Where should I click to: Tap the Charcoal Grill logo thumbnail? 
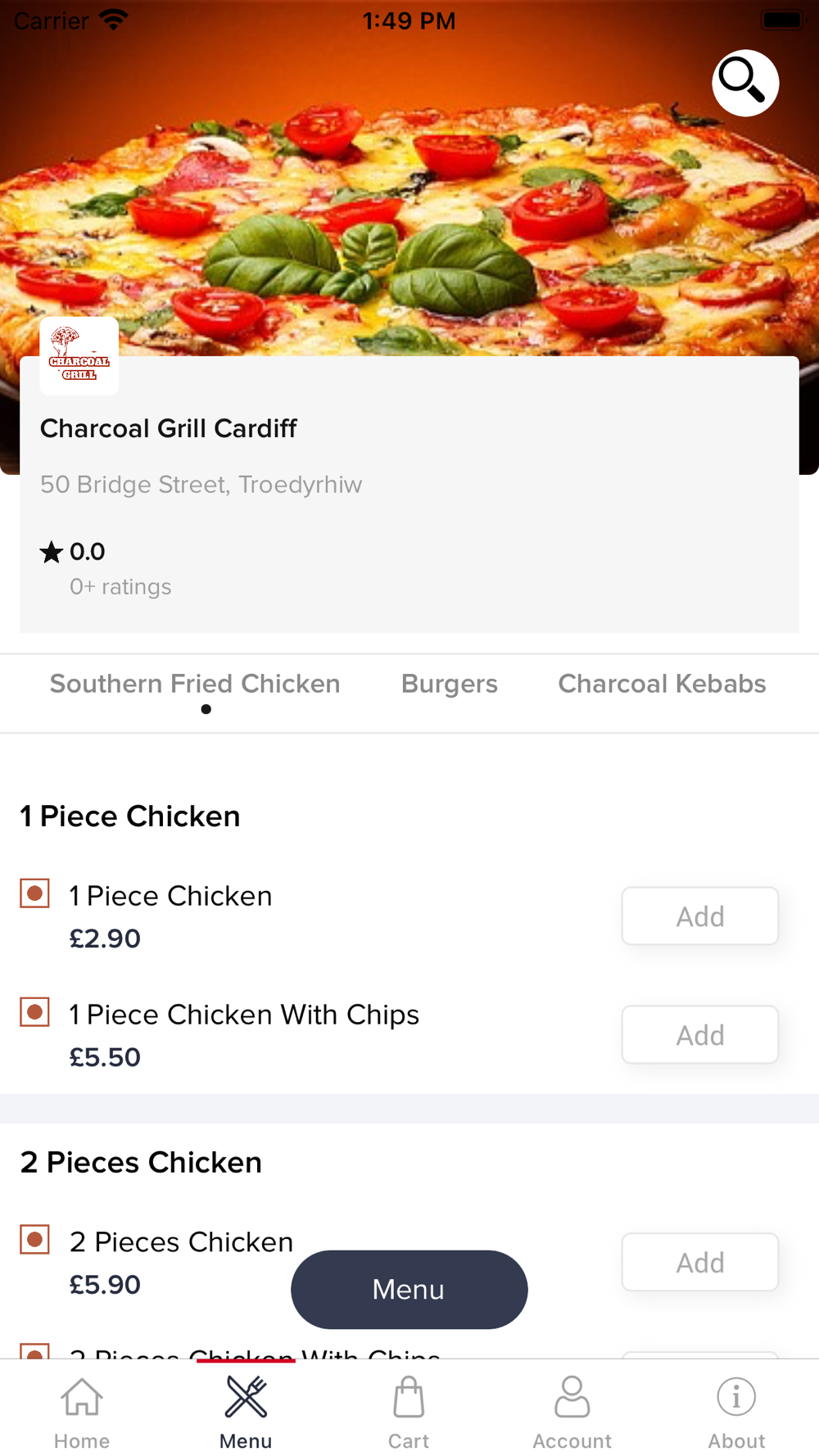click(79, 356)
